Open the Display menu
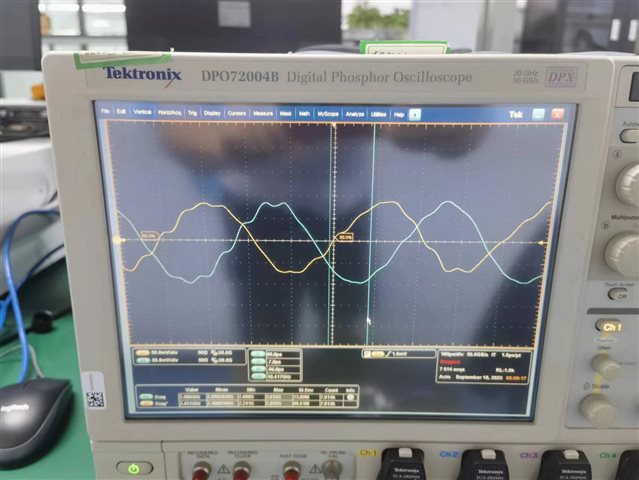The height and width of the screenshot is (480, 639). pos(212,113)
